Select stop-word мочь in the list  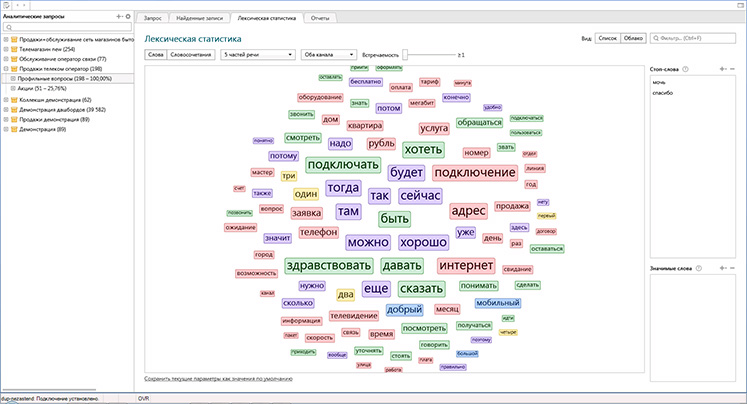[x=659, y=83]
